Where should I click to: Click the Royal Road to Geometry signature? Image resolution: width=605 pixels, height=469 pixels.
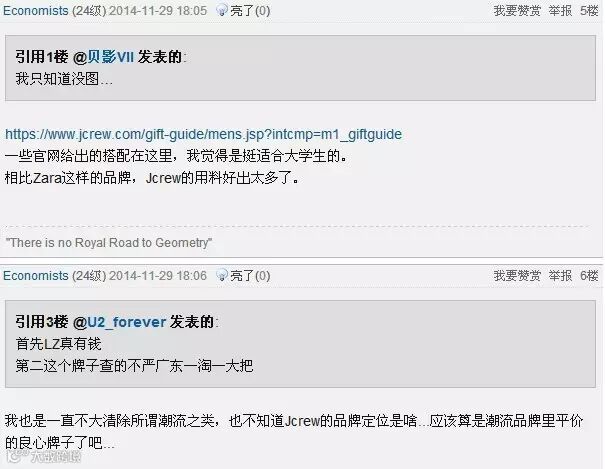point(109,243)
